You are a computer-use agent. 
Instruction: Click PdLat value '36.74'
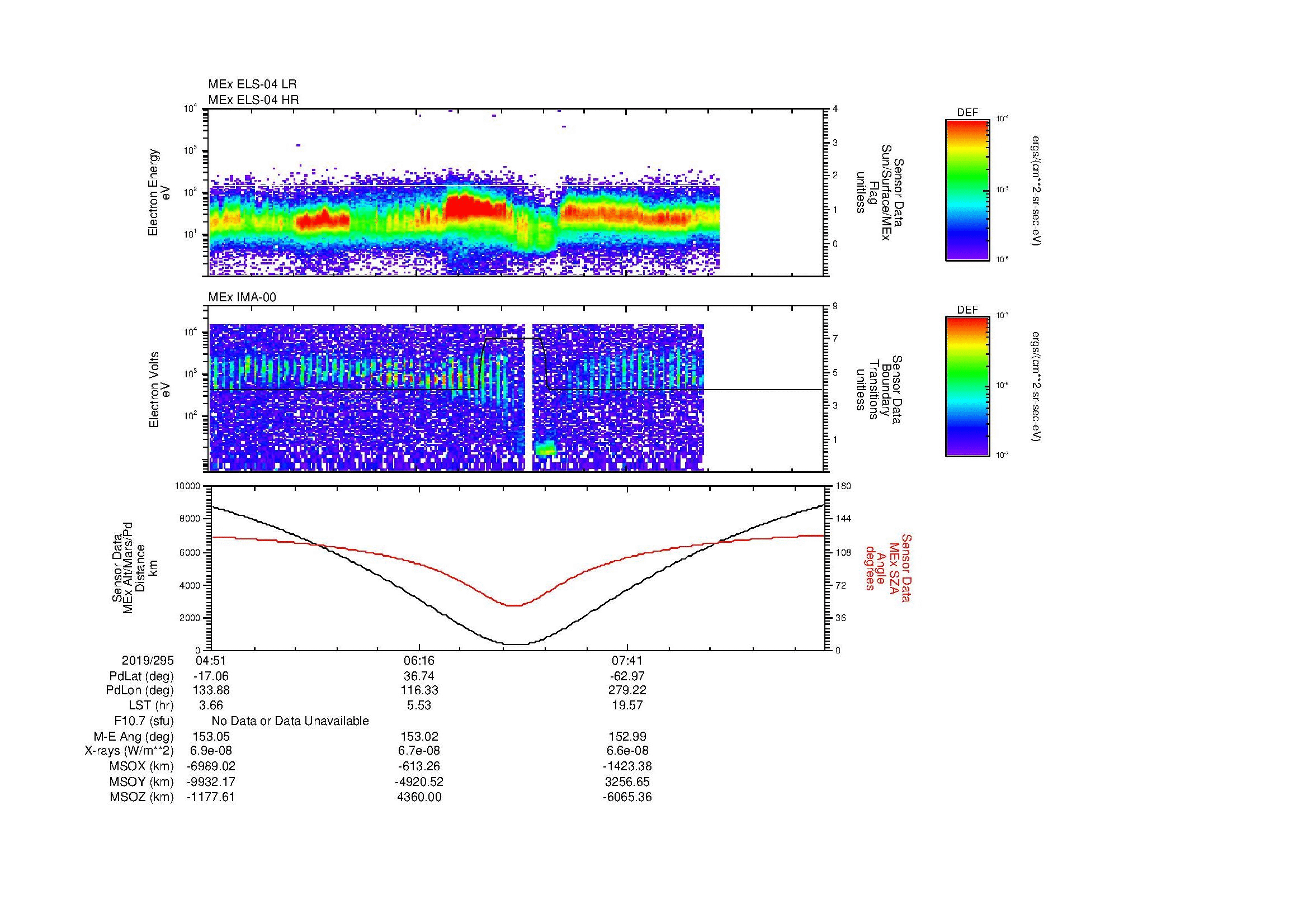pos(419,676)
